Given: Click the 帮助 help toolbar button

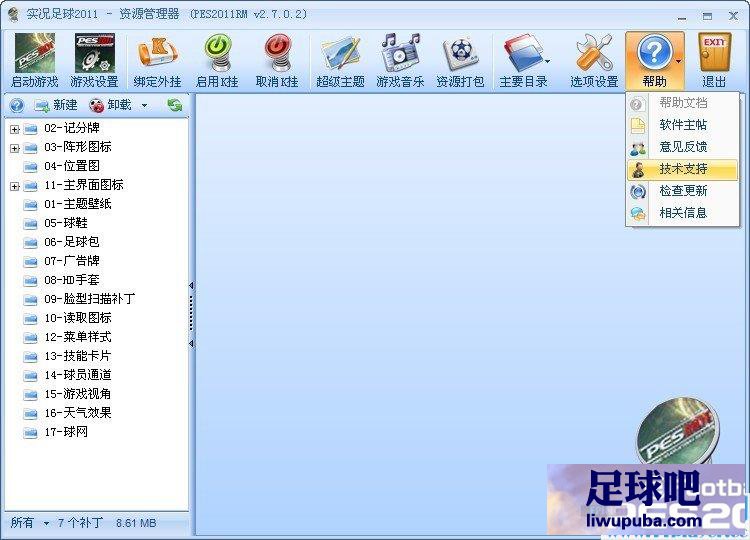Looking at the screenshot, I should [x=654, y=61].
